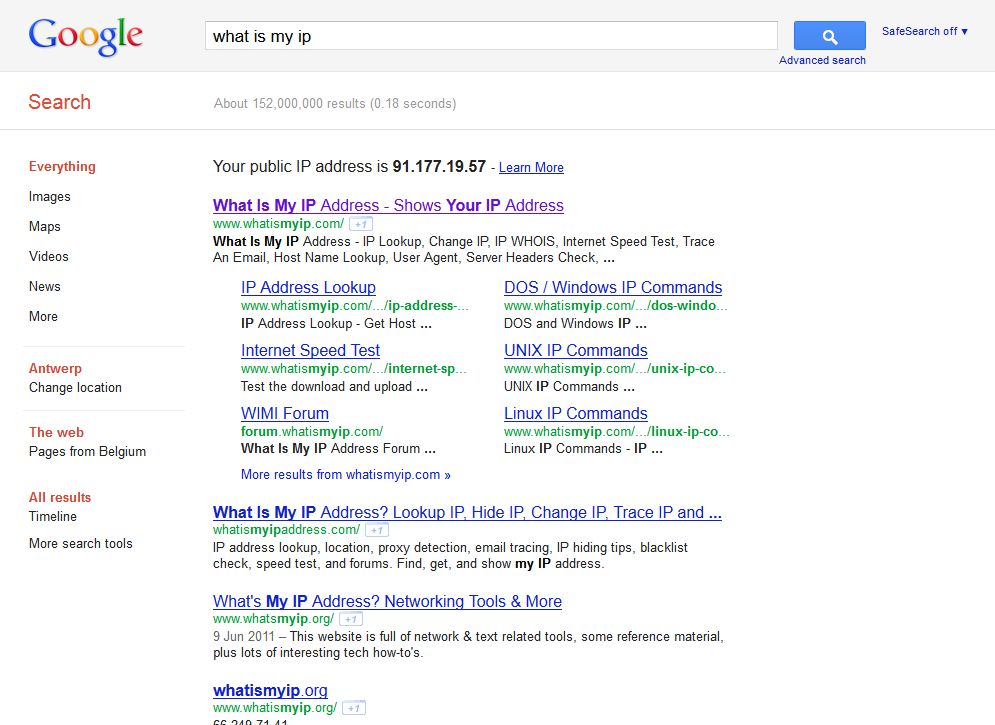Open Linux IP Commands sitelink
This screenshot has height=725, width=995.
tap(576, 413)
